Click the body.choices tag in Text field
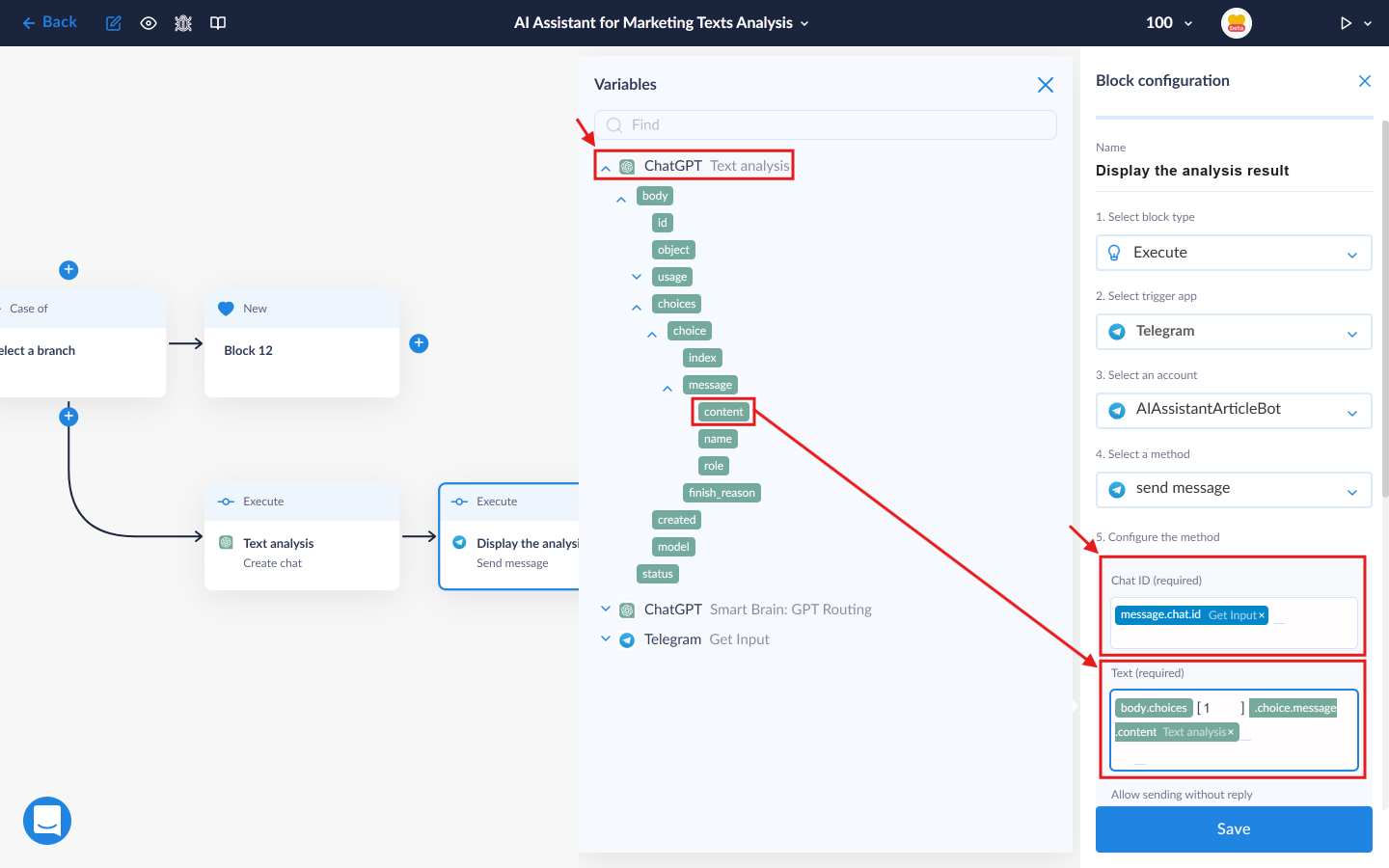 pos(1154,708)
